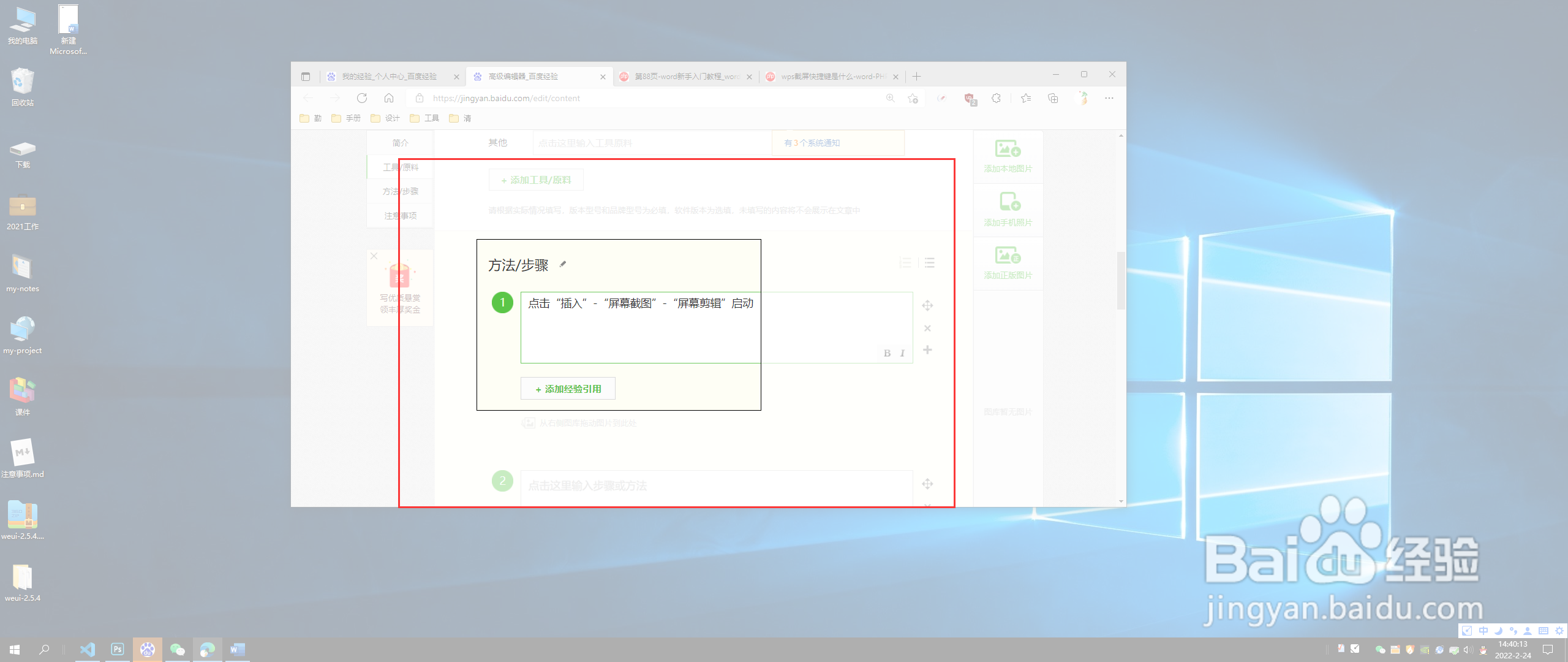This screenshot has height=662, width=1568.
Task: Click the 添加经验引用 button
Action: click(x=568, y=389)
